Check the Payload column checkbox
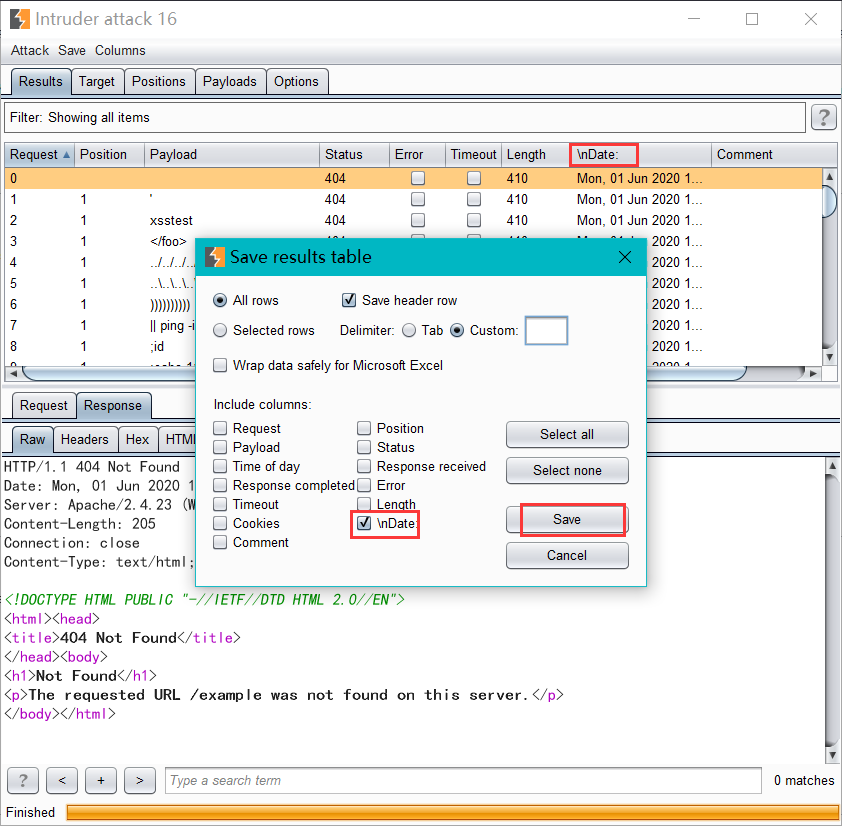The width and height of the screenshot is (842, 826). (220, 447)
